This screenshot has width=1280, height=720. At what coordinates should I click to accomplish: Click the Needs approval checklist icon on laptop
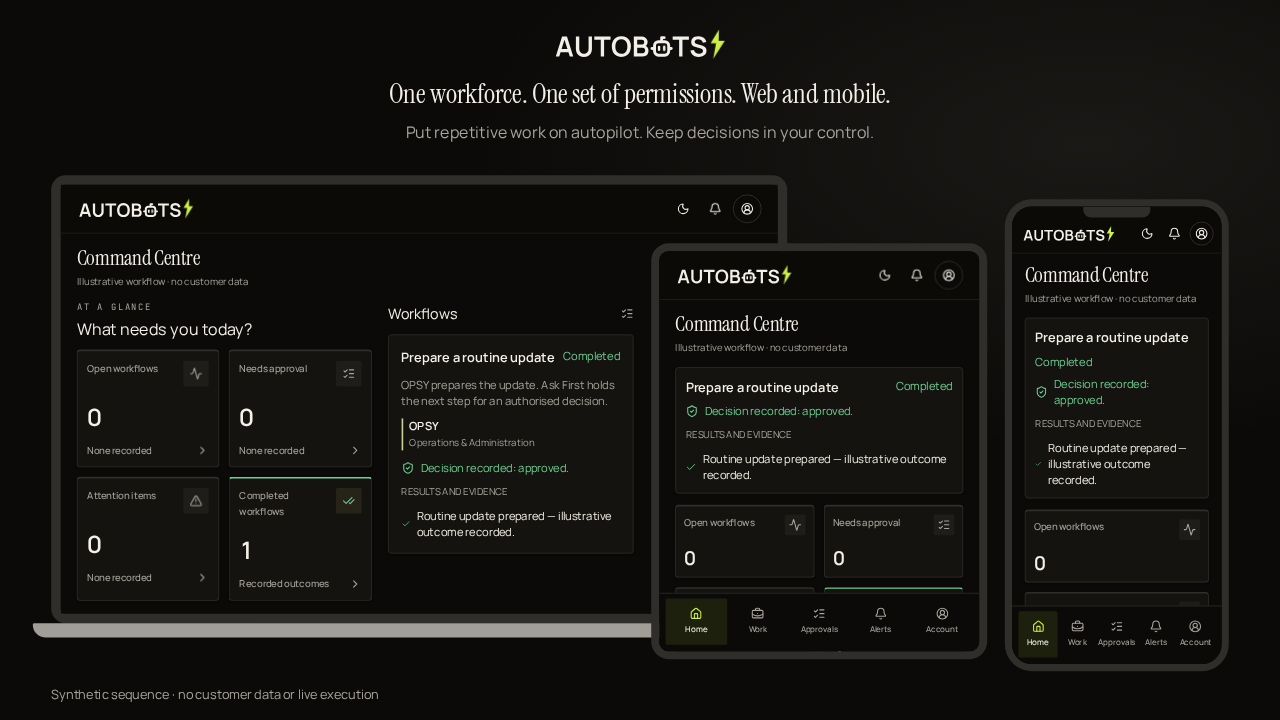pyautogui.click(x=349, y=374)
